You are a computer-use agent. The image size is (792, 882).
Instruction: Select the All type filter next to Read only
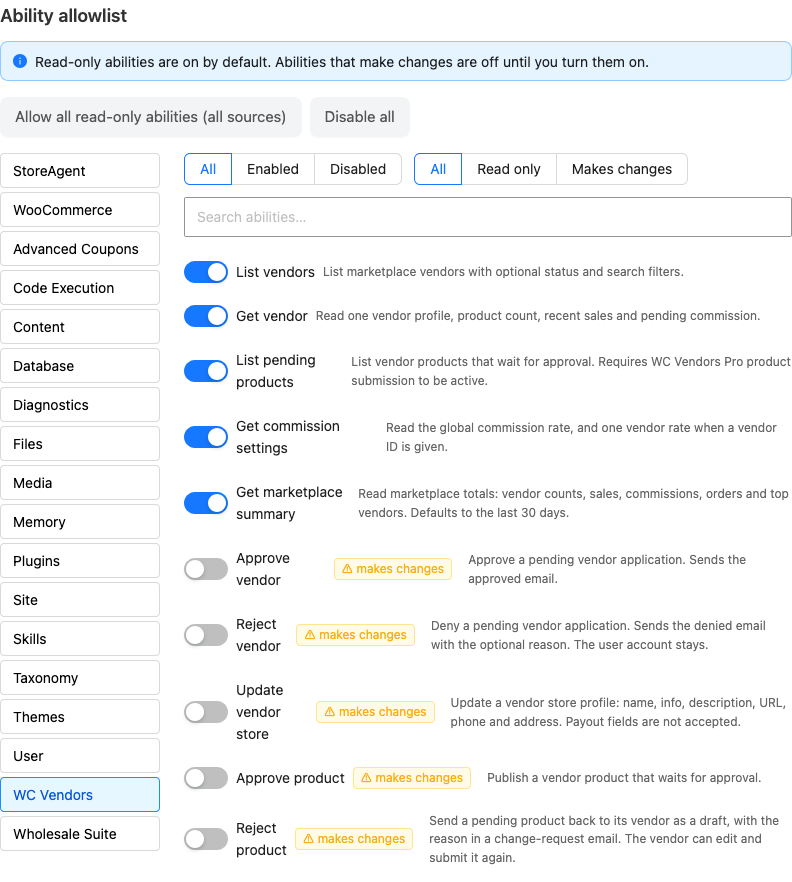438,169
